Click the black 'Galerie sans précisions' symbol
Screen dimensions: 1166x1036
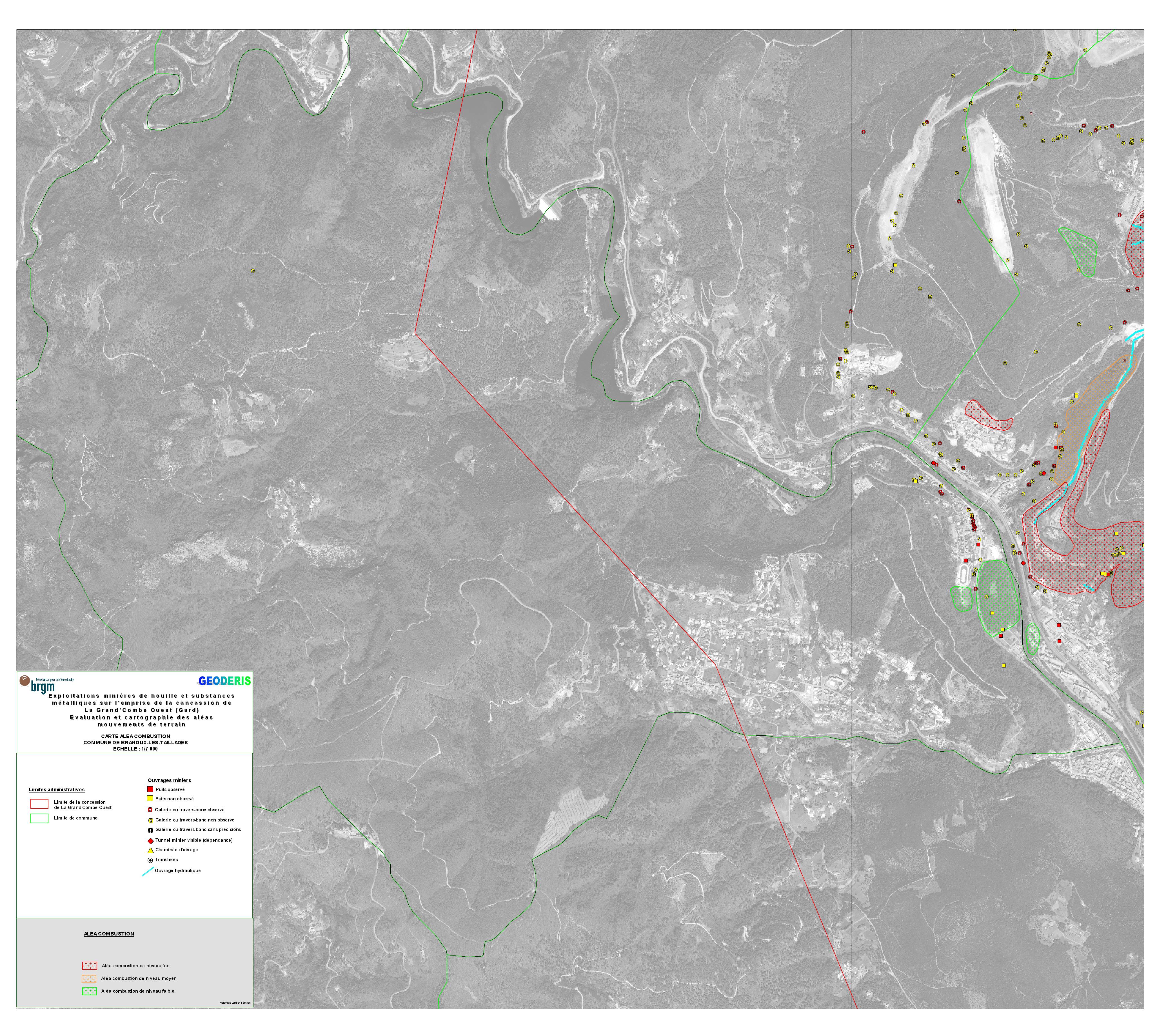point(150,830)
